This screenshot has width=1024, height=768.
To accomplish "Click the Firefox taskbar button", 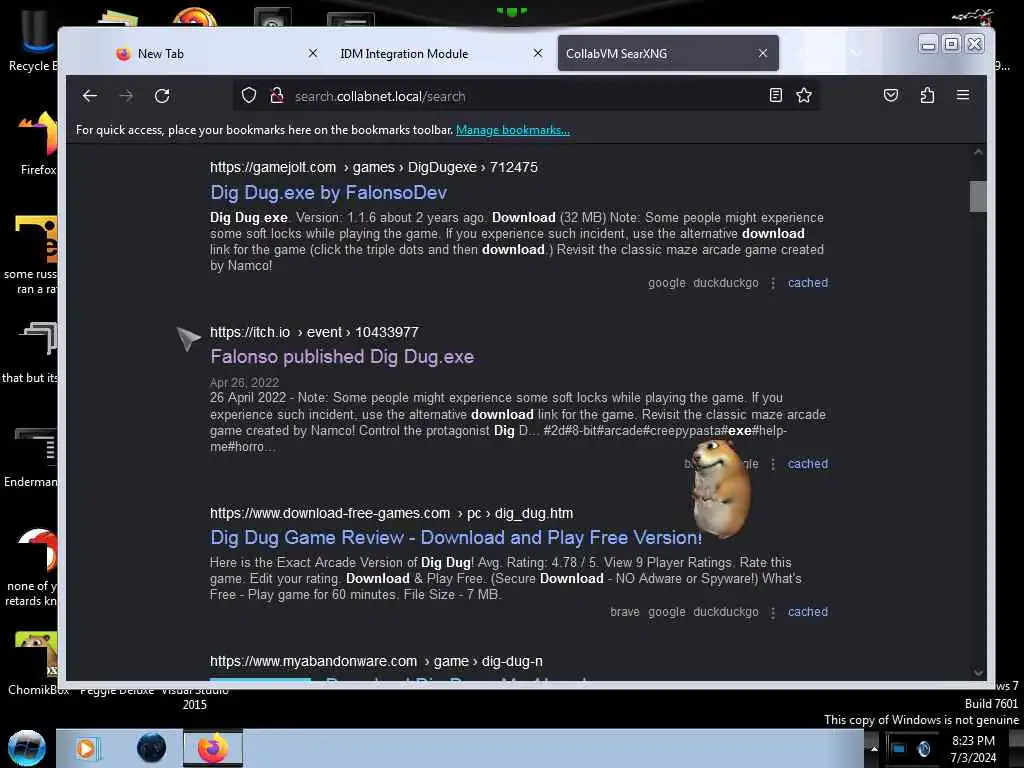I will tap(213, 748).
